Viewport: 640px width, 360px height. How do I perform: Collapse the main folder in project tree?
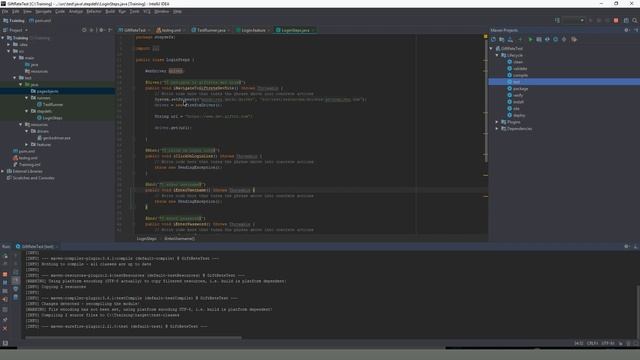click(x=15, y=58)
